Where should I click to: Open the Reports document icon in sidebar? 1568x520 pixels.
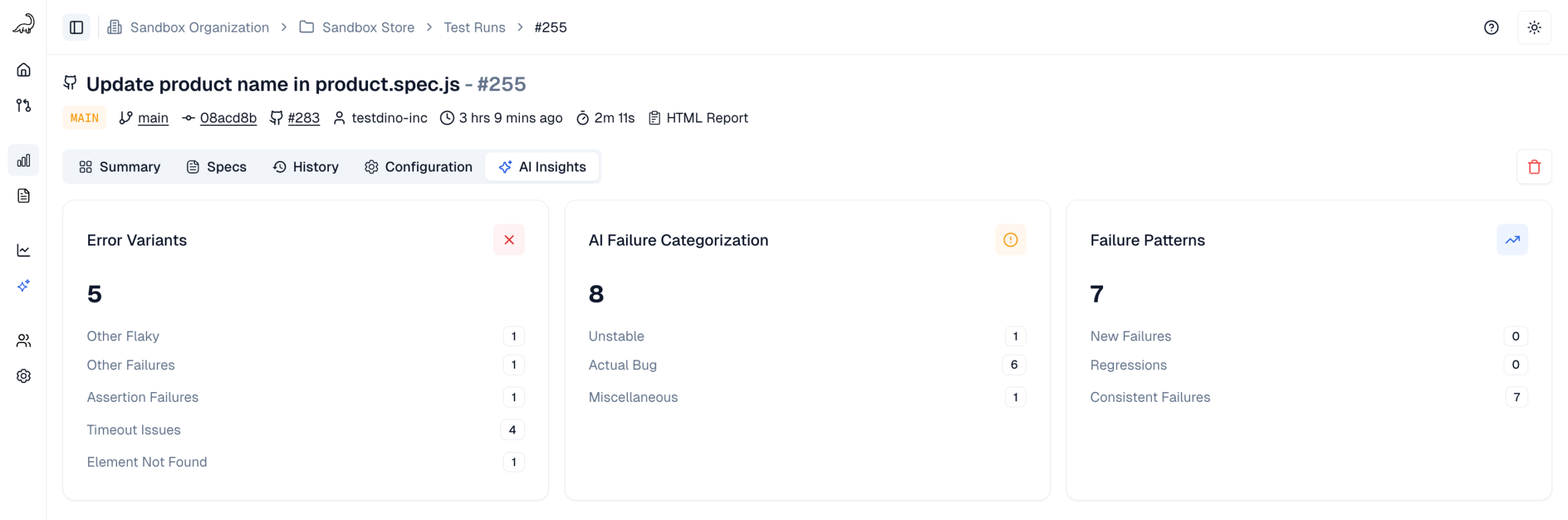(x=23, y=195)
